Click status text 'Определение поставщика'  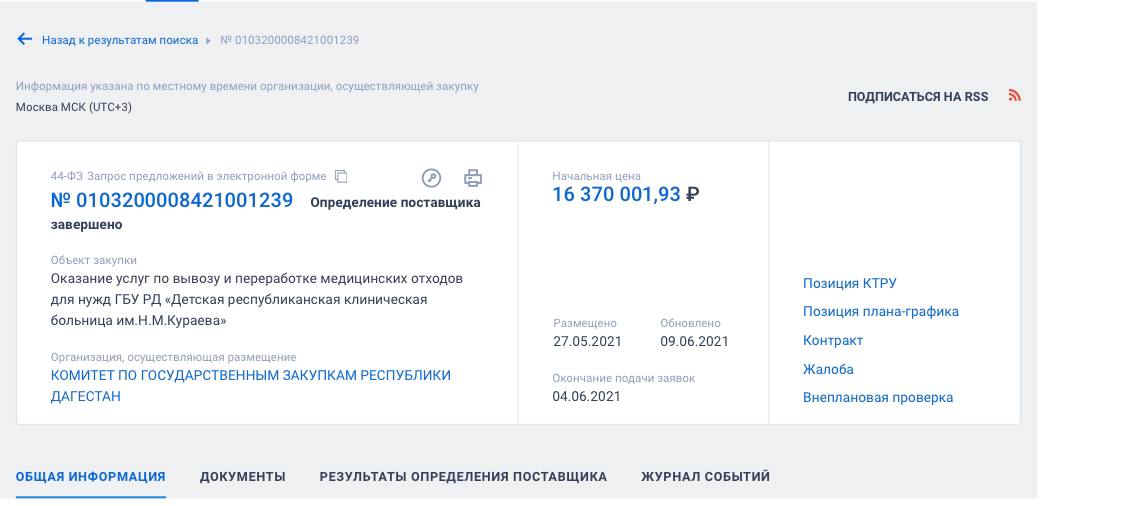395,202
